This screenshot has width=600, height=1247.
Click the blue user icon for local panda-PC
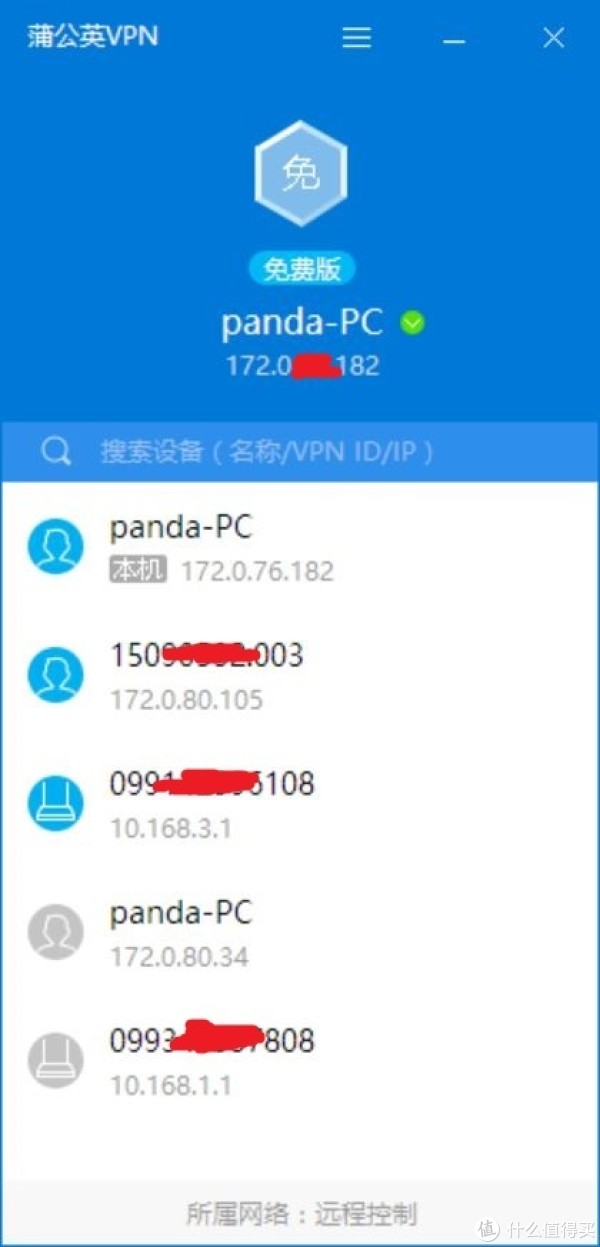coord(55,546)
